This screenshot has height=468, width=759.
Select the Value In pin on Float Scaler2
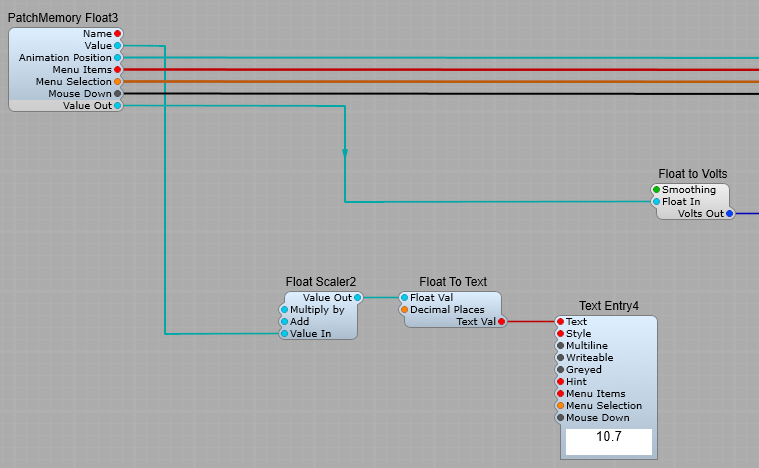[285, 334]
